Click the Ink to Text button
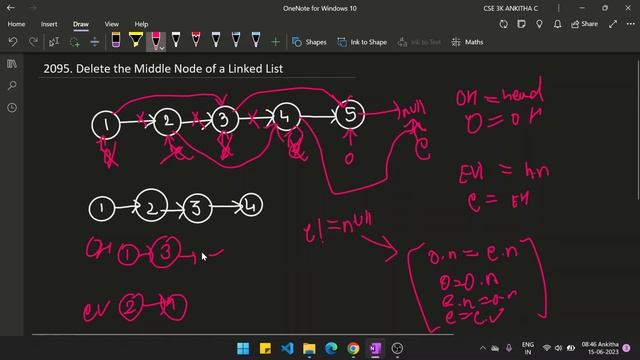Image resolution: width=640 pixels, height=360 pixels. tap(419, 42)
